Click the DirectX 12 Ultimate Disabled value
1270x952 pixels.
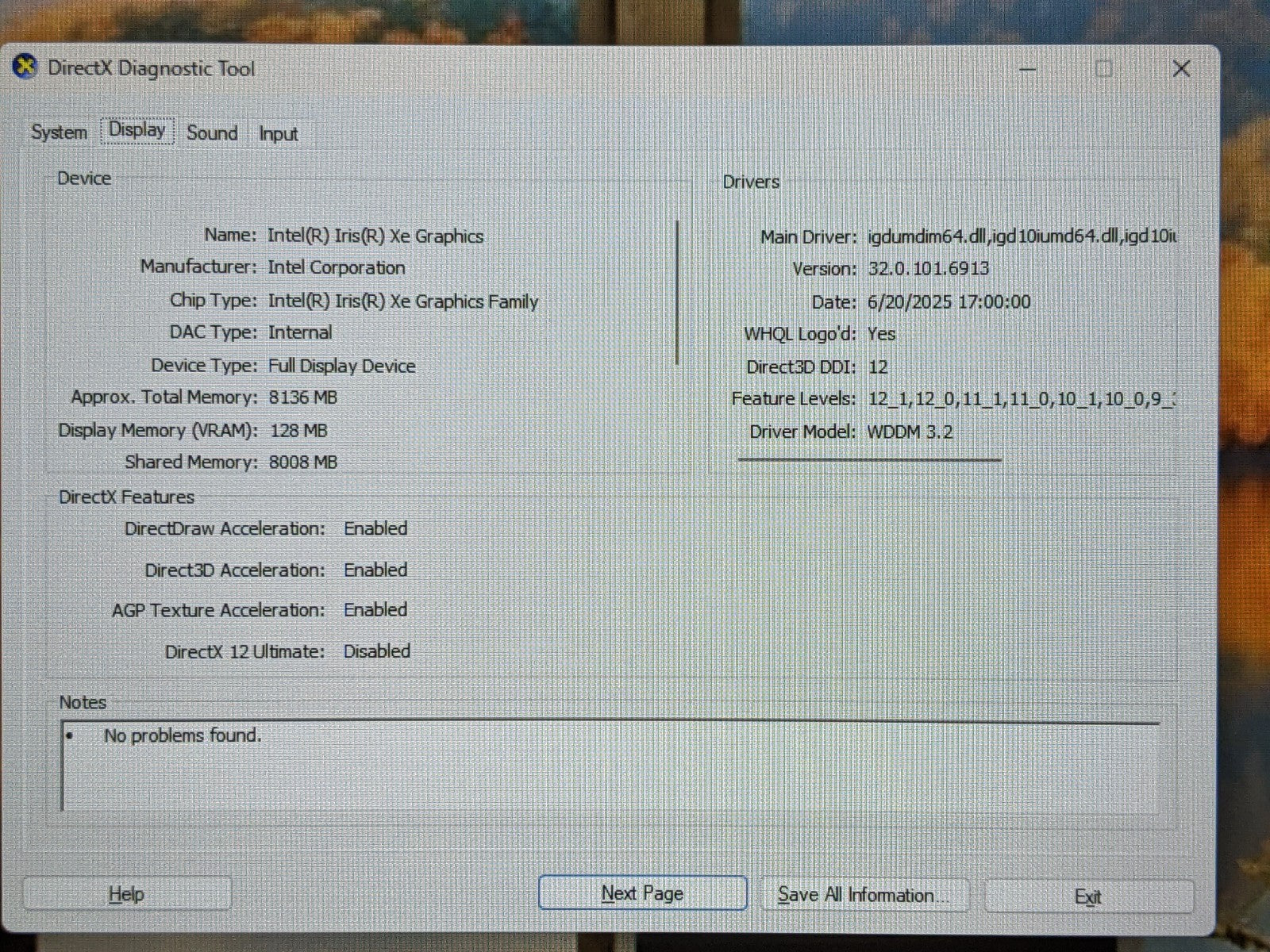point(376,651)
